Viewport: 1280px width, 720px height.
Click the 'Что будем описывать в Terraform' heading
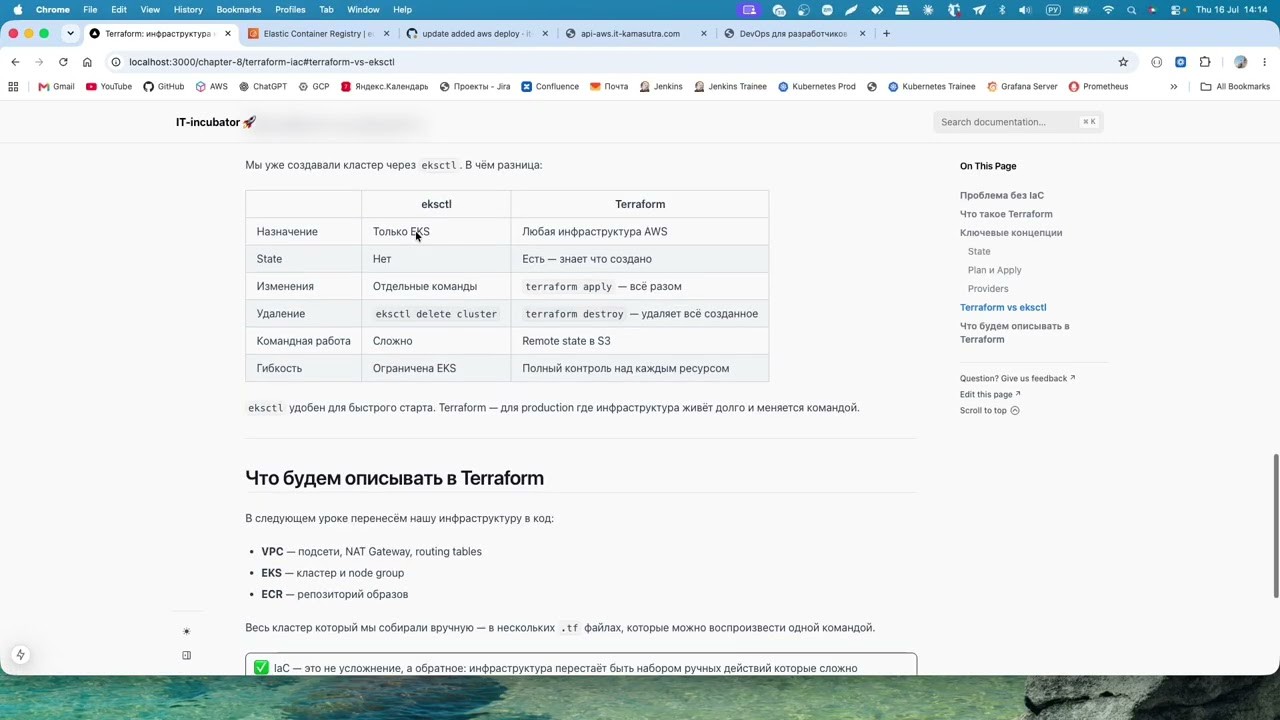[395, 478]
